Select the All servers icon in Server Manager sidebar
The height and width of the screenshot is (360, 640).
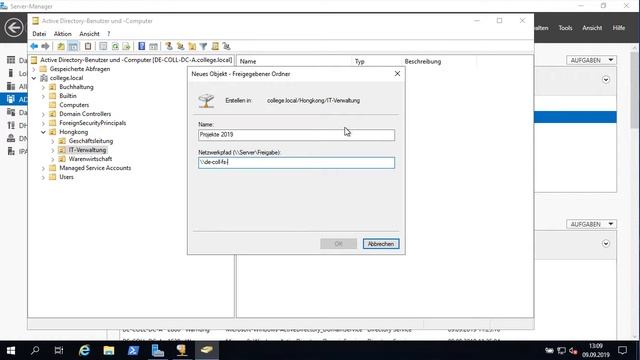tap(11, 86)
